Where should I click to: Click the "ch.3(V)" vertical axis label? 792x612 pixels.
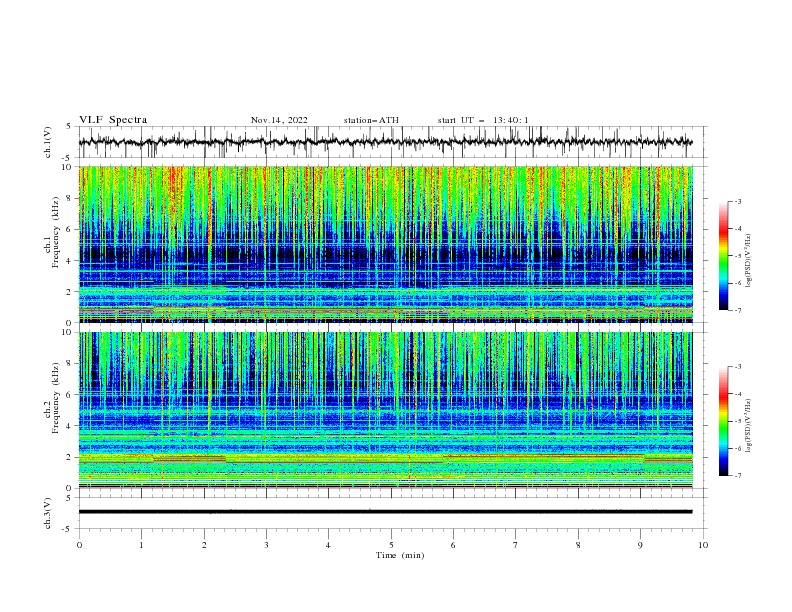48,513
